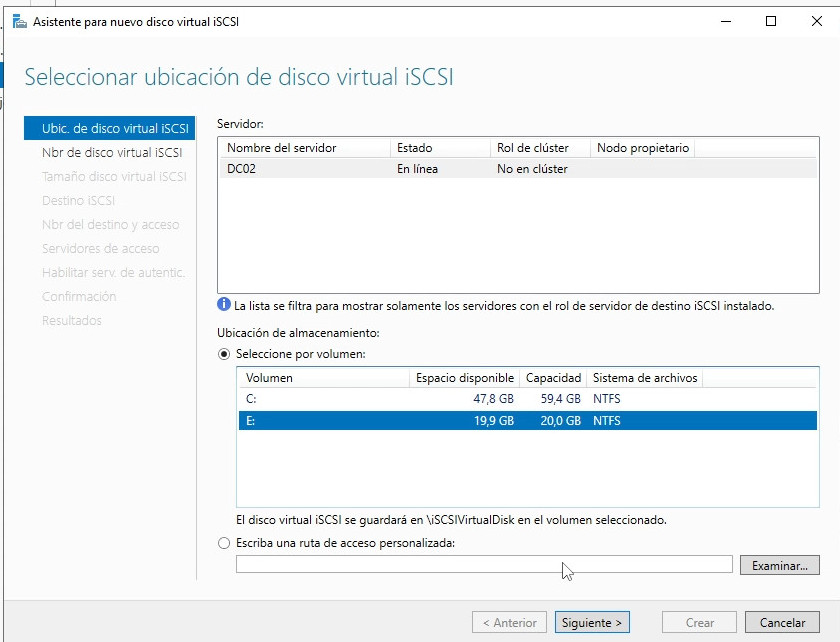Click the wizard icon in the title bar
This screenshot has height=642, width=840.
[19, 21]
